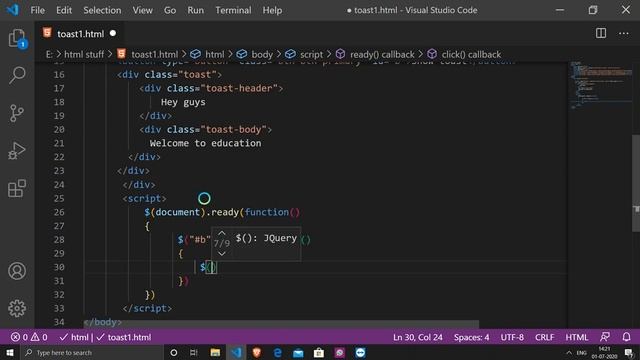Open the Edit menu
The image size is (640, 360).
coord(64,10)
